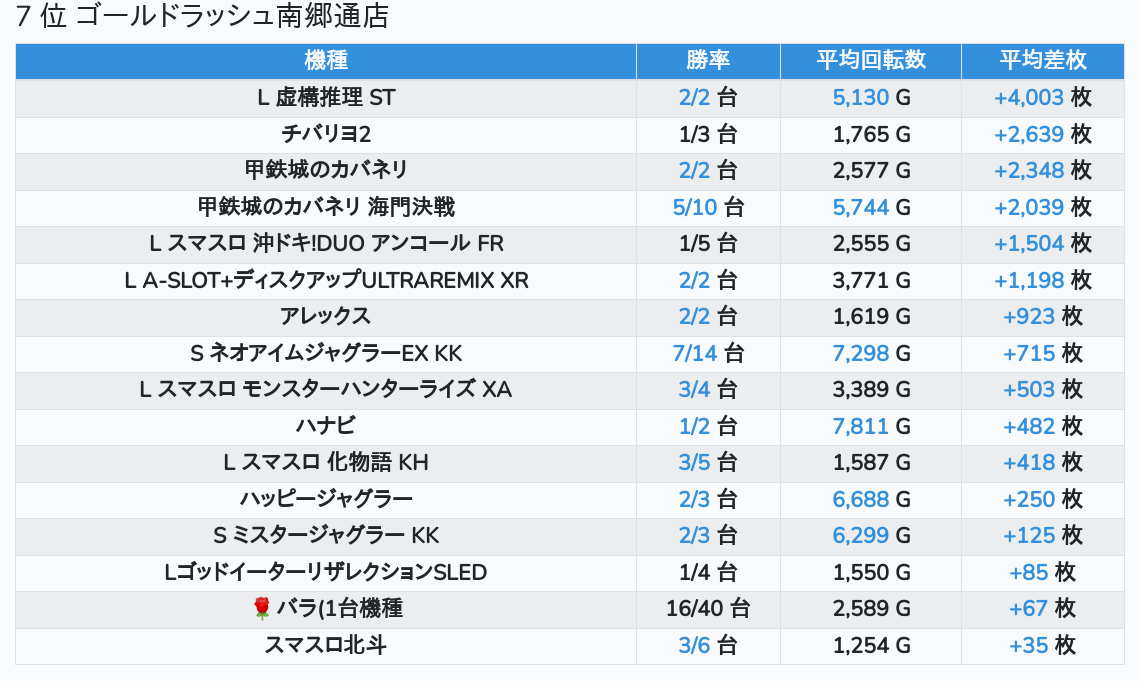
Task: Open the ハッピージャグラー row
Action: (325, 499)
